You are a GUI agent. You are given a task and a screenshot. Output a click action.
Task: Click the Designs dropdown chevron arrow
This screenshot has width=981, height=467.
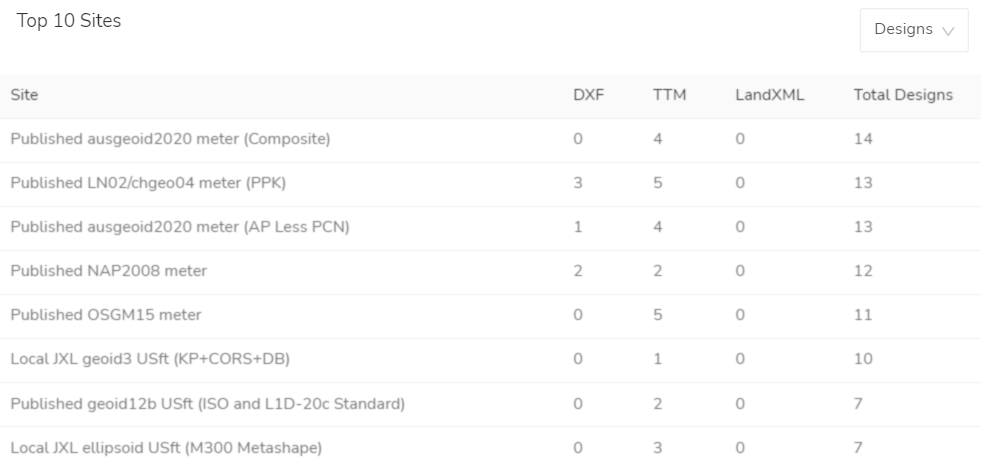948,31
